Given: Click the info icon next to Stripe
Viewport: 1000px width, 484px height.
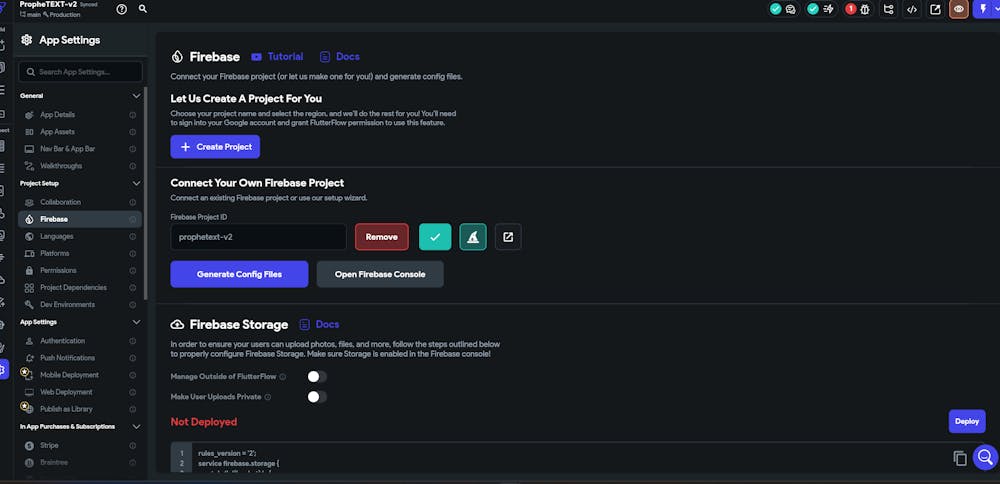Looking at the screenshot, I should coord(133,446).
